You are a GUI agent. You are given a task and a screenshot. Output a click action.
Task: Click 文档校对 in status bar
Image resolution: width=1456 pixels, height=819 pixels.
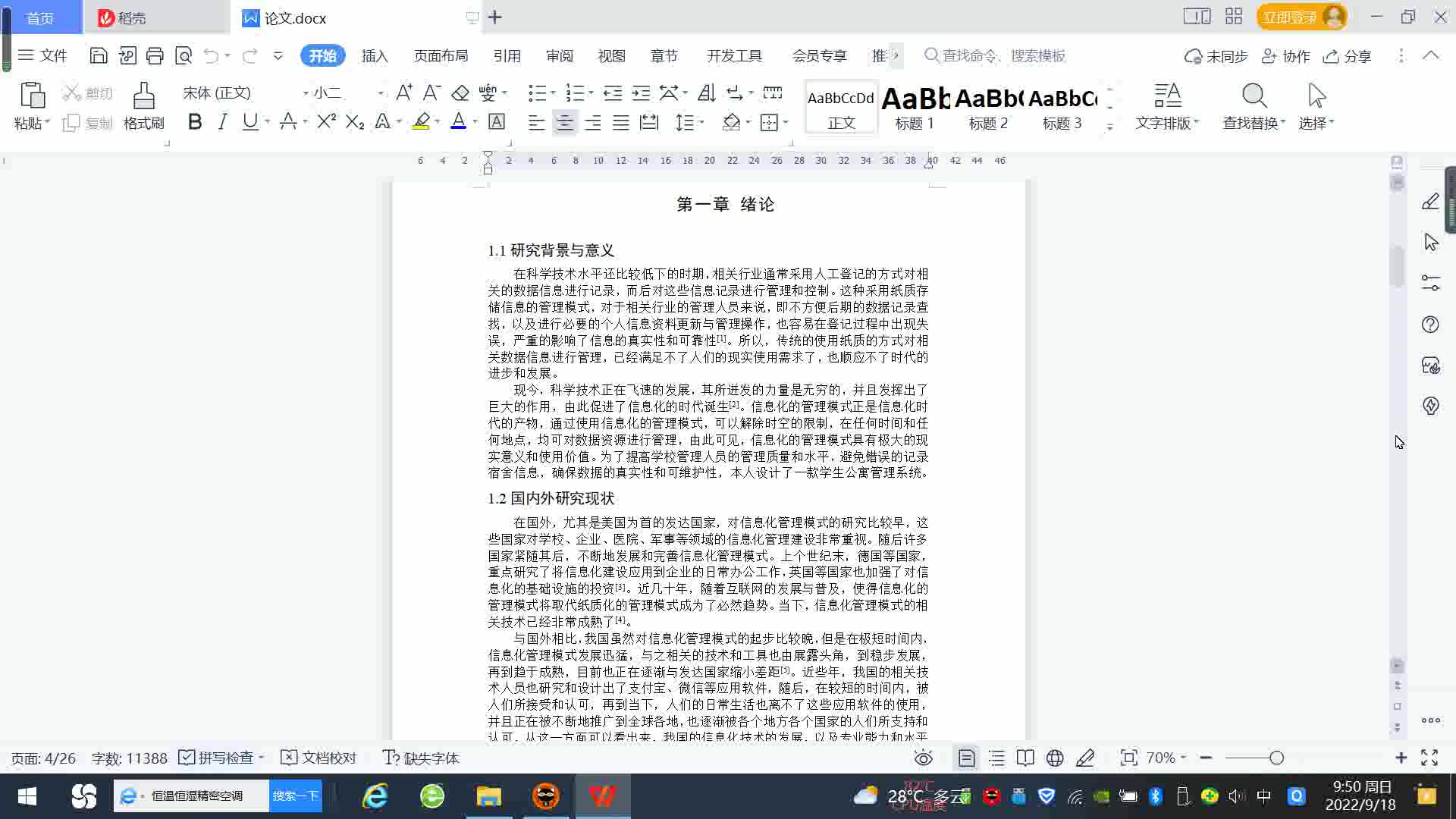pos(318,758)
